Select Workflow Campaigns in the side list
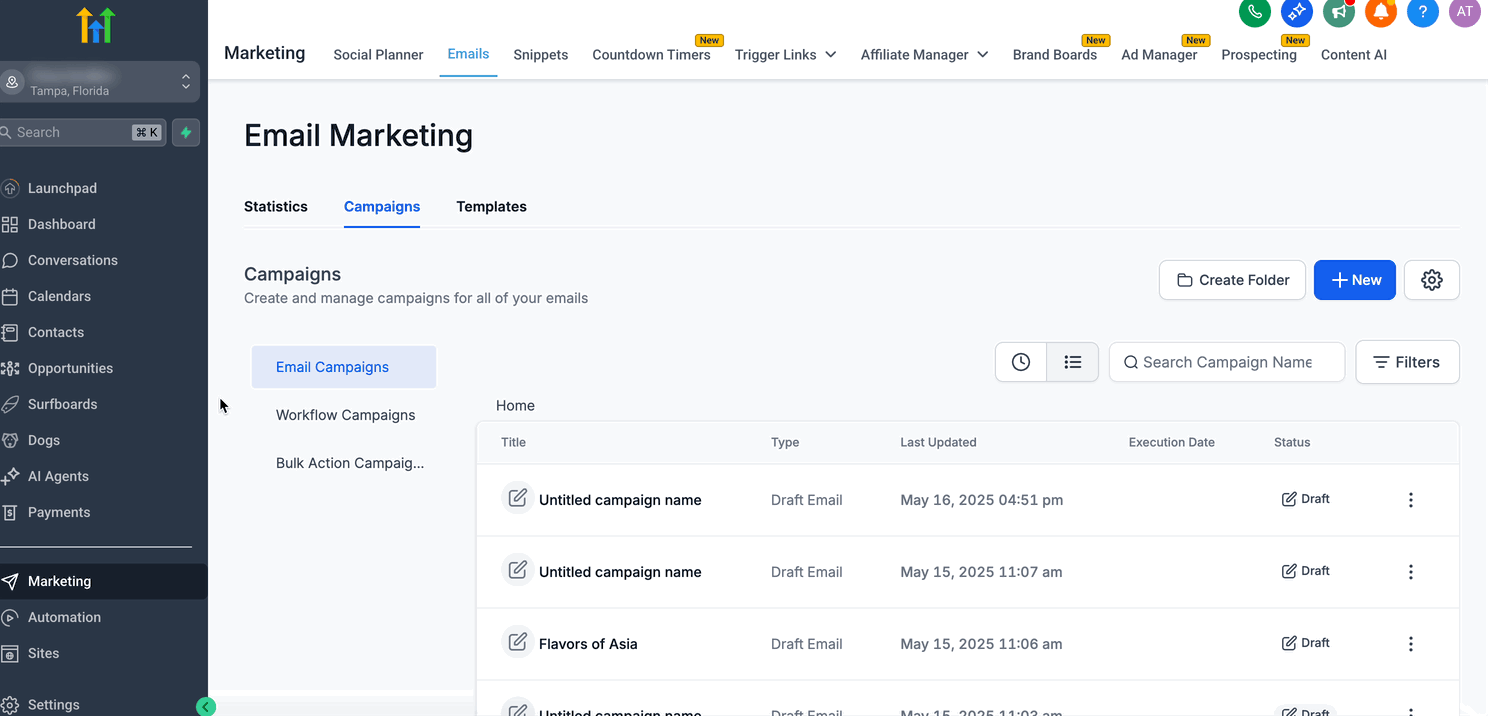This screenshot has width=1488, height=716. 345,415
